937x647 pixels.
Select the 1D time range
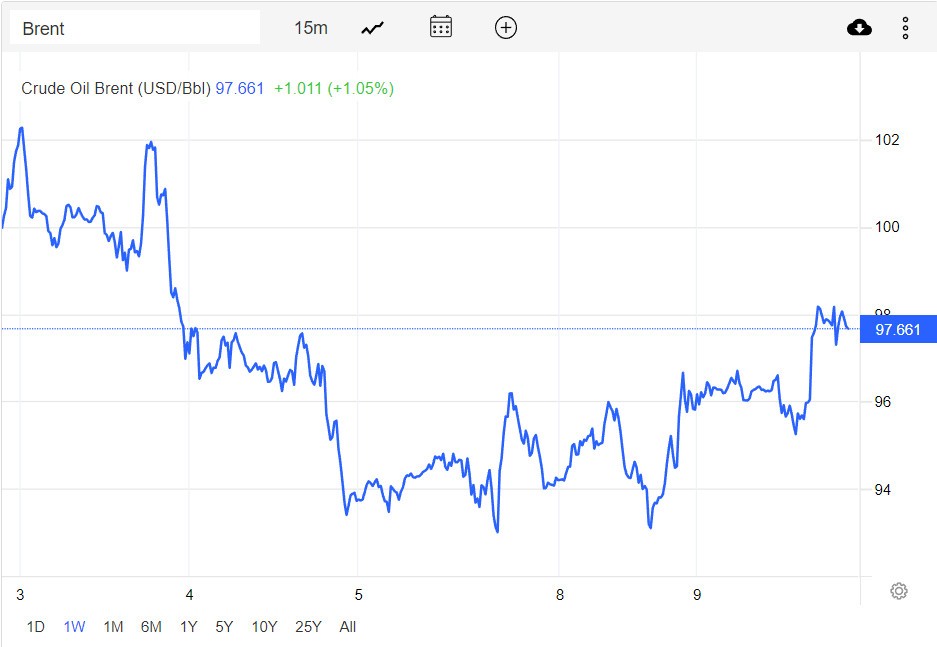(35, 627)
